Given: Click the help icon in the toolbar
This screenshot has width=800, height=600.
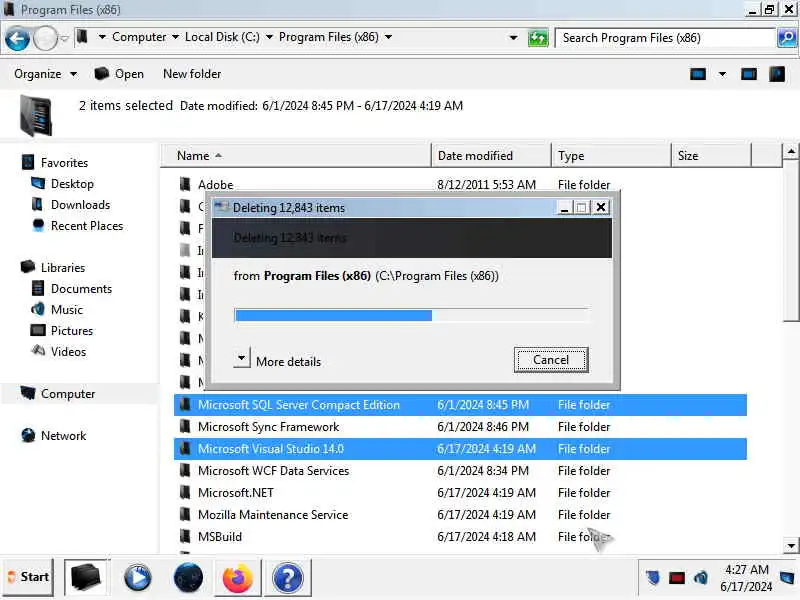Looking at the screenshot, I should point(777,74).
